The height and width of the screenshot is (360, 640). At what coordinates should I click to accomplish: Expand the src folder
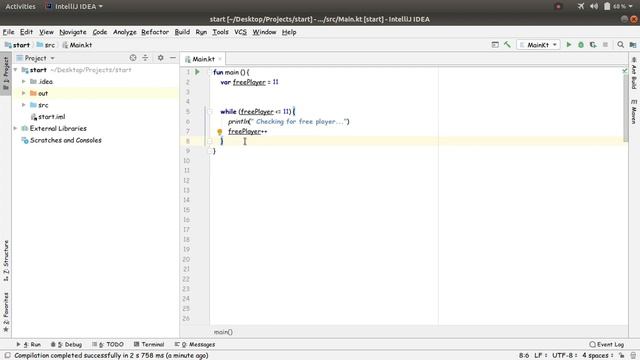click(24, 105)
